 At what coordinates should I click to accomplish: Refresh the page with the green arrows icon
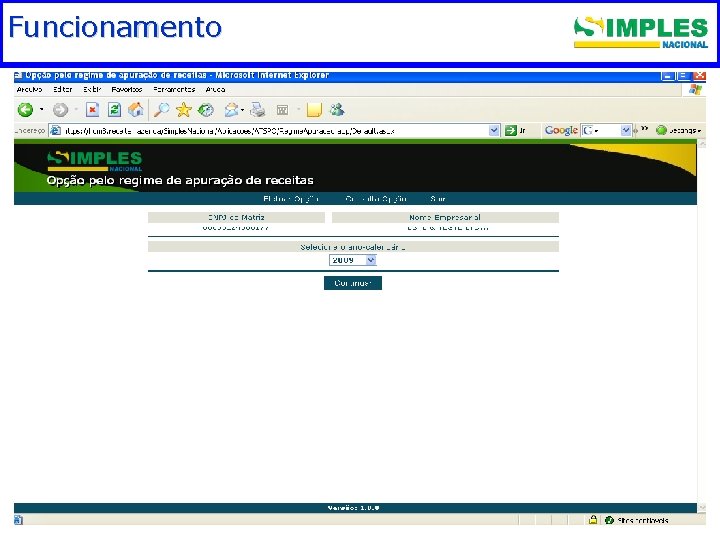114,110
